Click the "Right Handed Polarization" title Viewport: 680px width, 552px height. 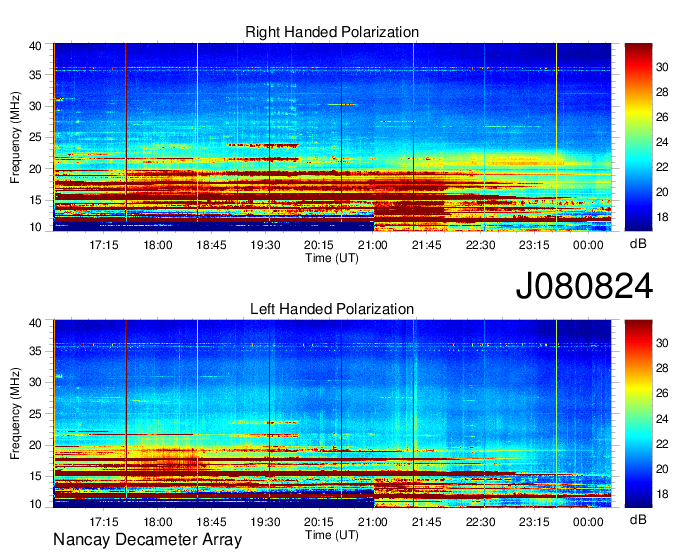pyautogui.click(x=332, y=32)
